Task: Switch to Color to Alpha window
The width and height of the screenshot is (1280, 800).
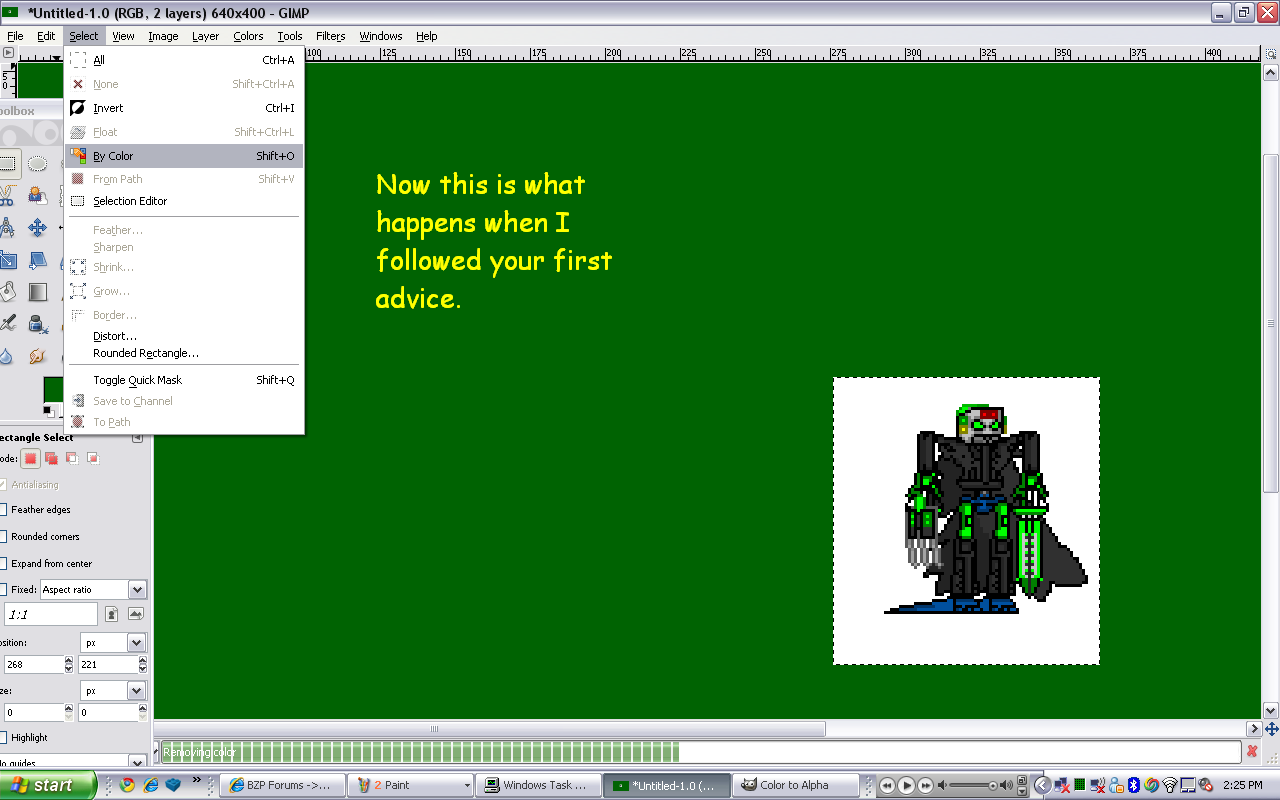Action: [796, 785]
